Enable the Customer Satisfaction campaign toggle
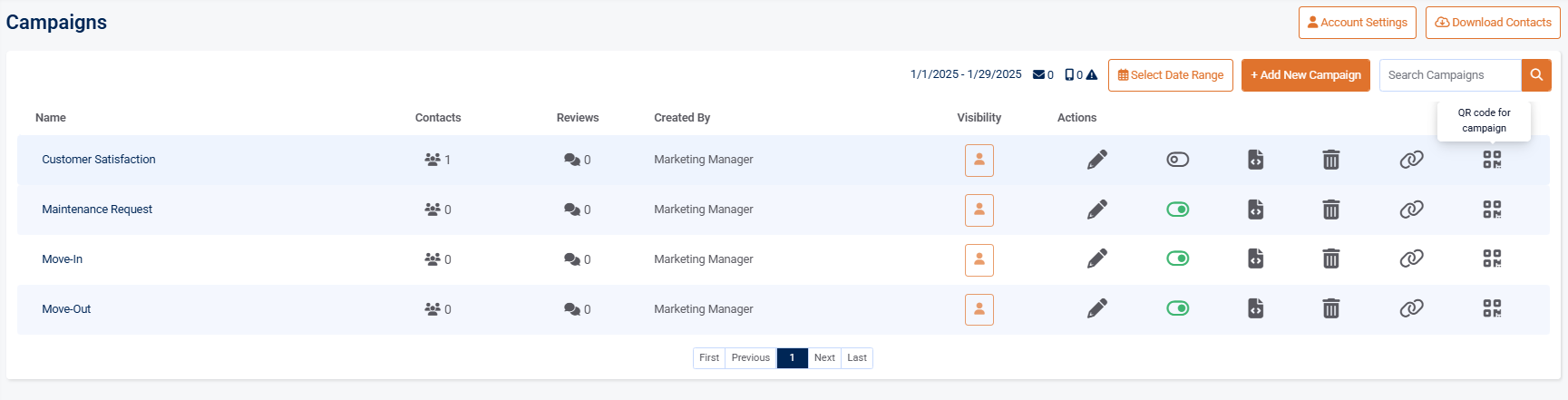1568x400 pixels. (1177, 160)
